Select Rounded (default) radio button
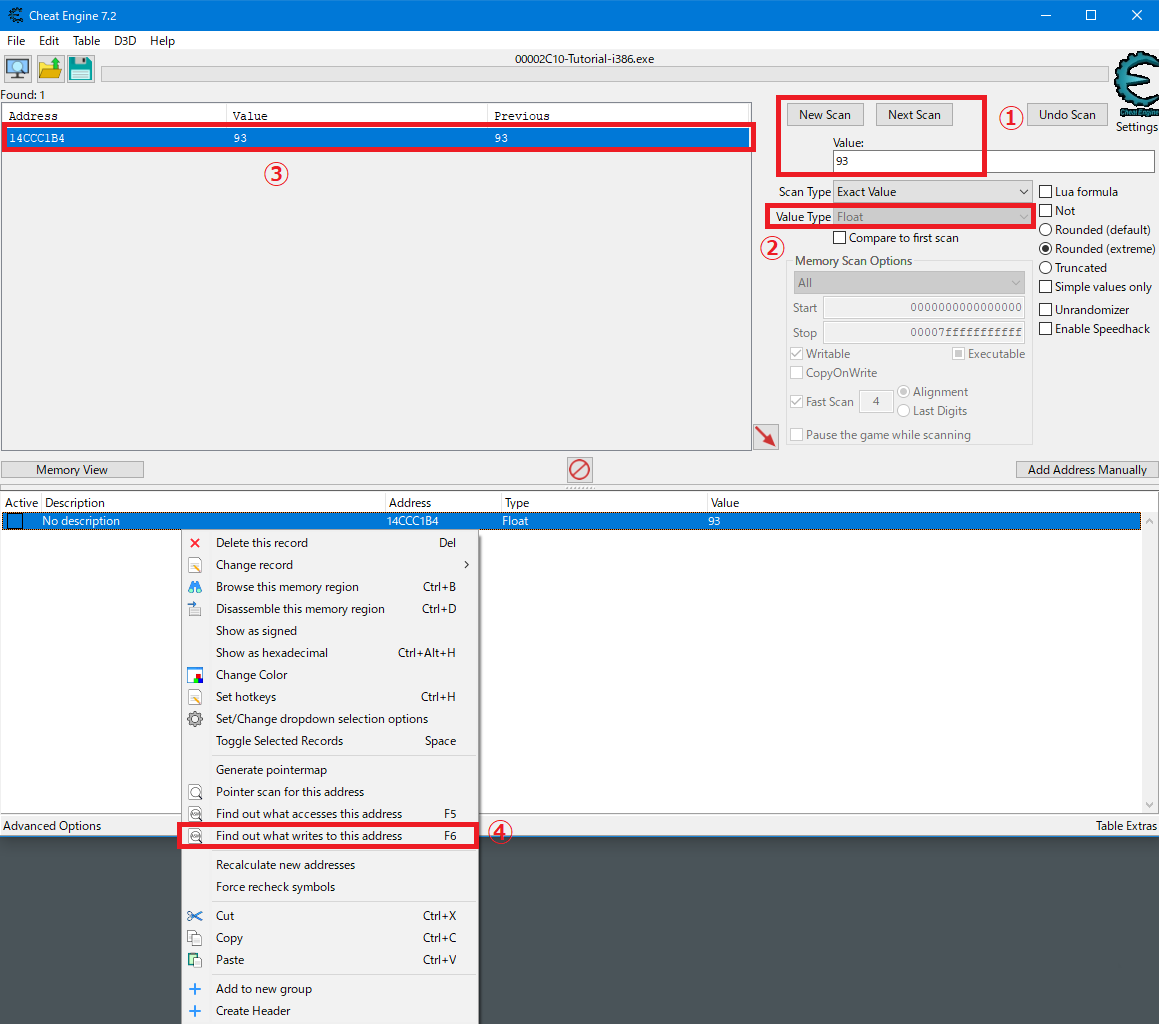This screenshot has height=1024, width=1159. (x=1045, y=230)
